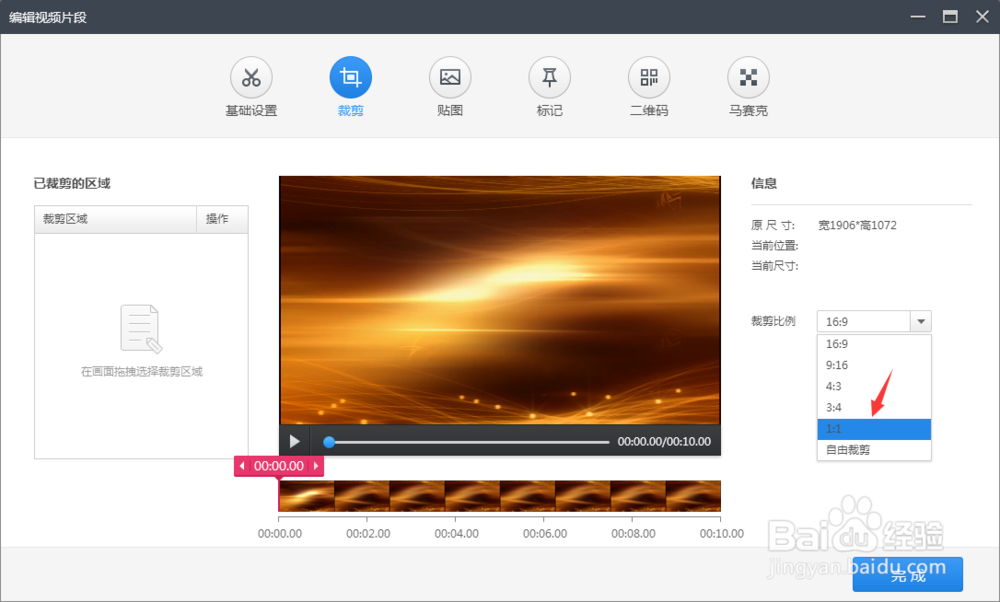The height and width of the screenshot is (602, 1000).
Task: Expand the 裁剪比例 dropdown arrow
Action: click(x=921, y=321)
